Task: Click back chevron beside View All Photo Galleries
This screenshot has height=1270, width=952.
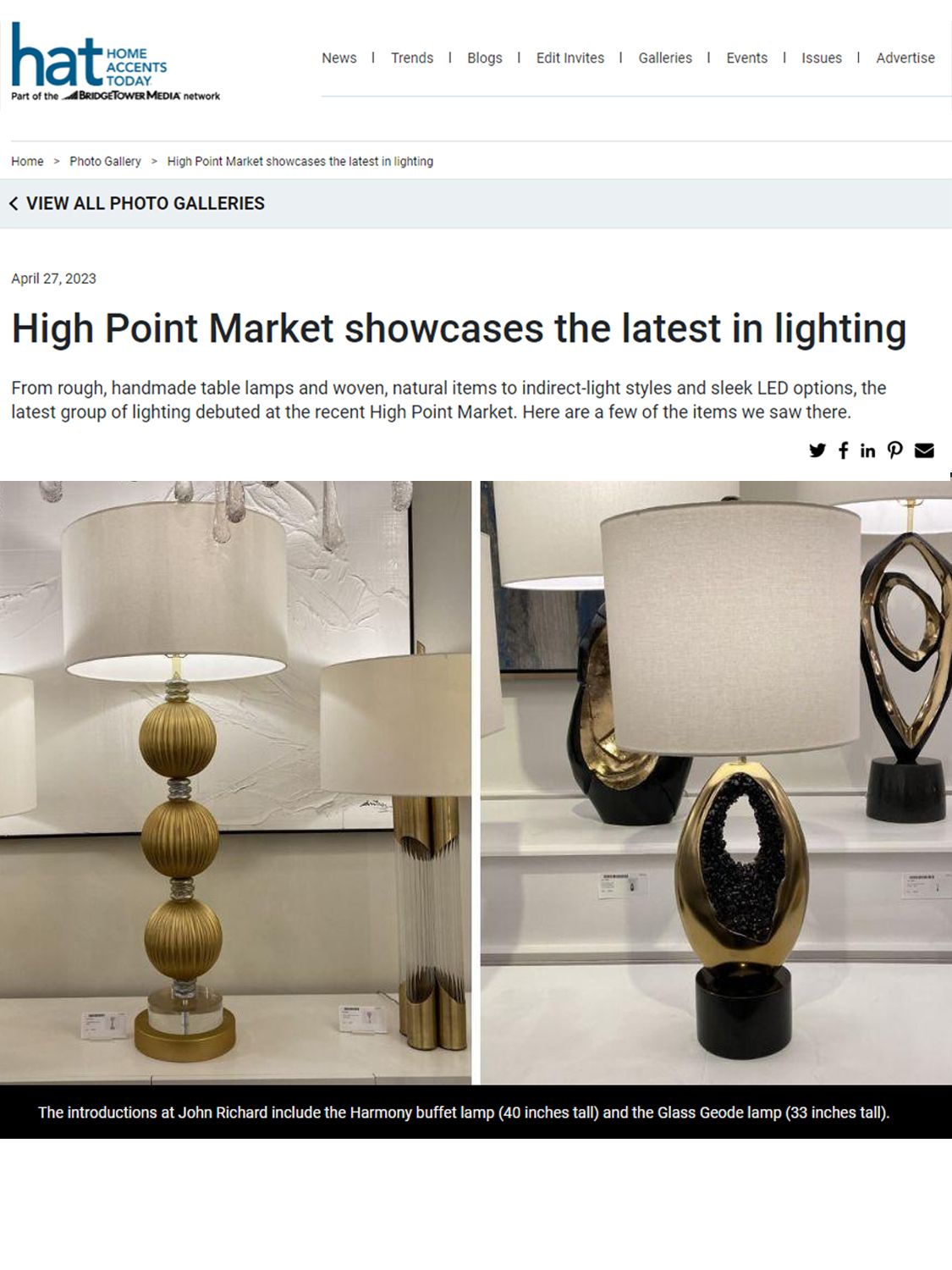Action: tap(14, 203)
